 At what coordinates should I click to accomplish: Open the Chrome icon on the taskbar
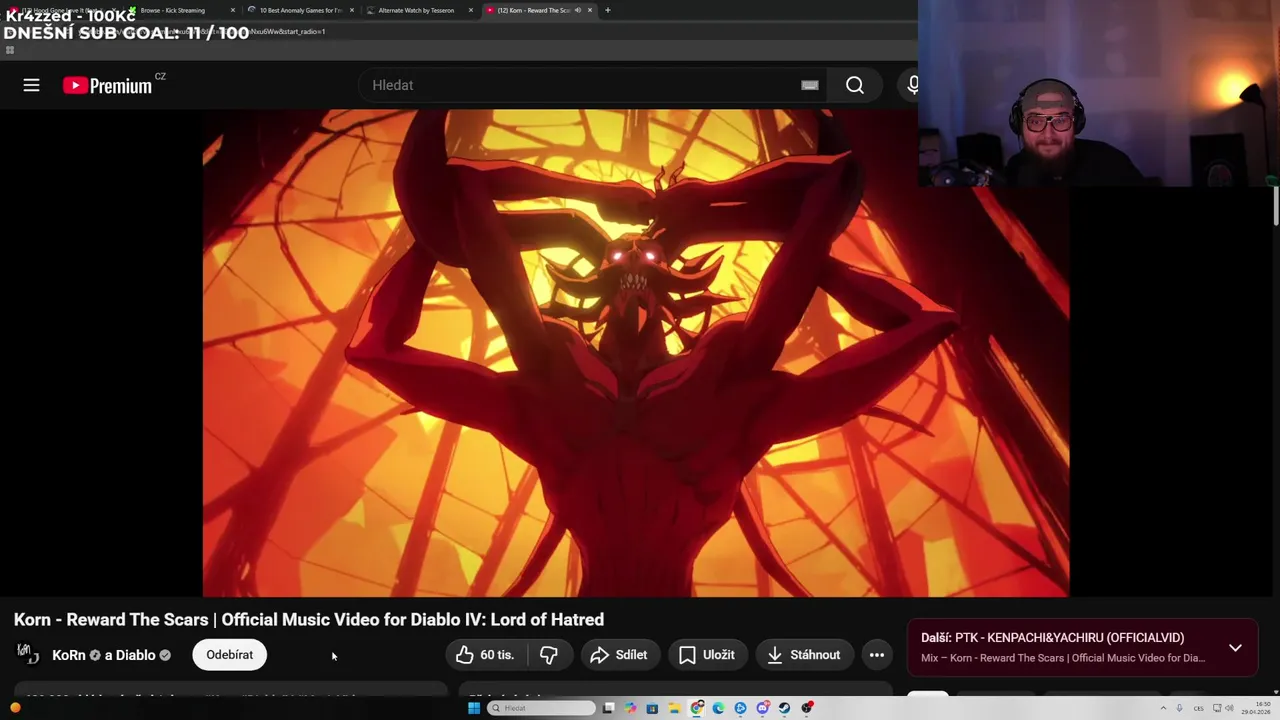697,708
